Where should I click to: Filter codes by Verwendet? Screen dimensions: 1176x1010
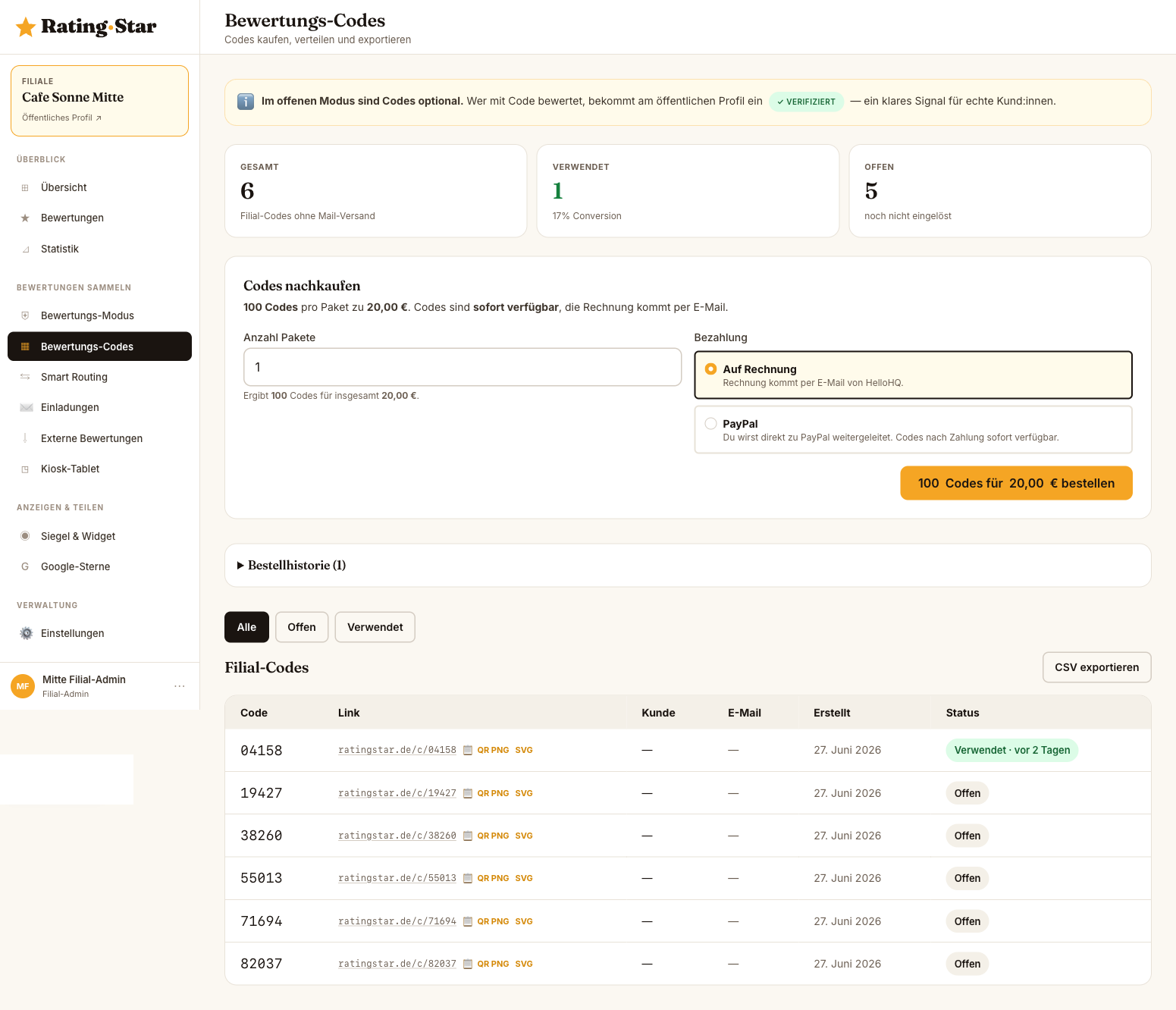pos(375,627)
